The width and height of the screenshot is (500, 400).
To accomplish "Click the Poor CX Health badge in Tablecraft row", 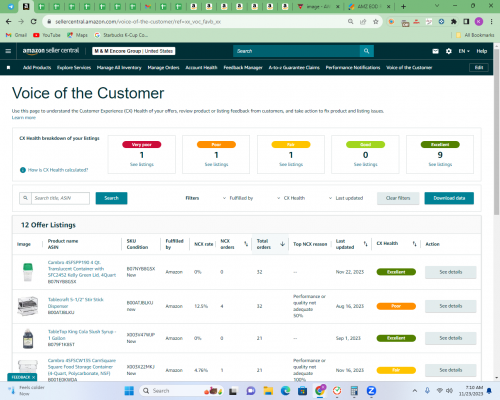I will 396,306.
